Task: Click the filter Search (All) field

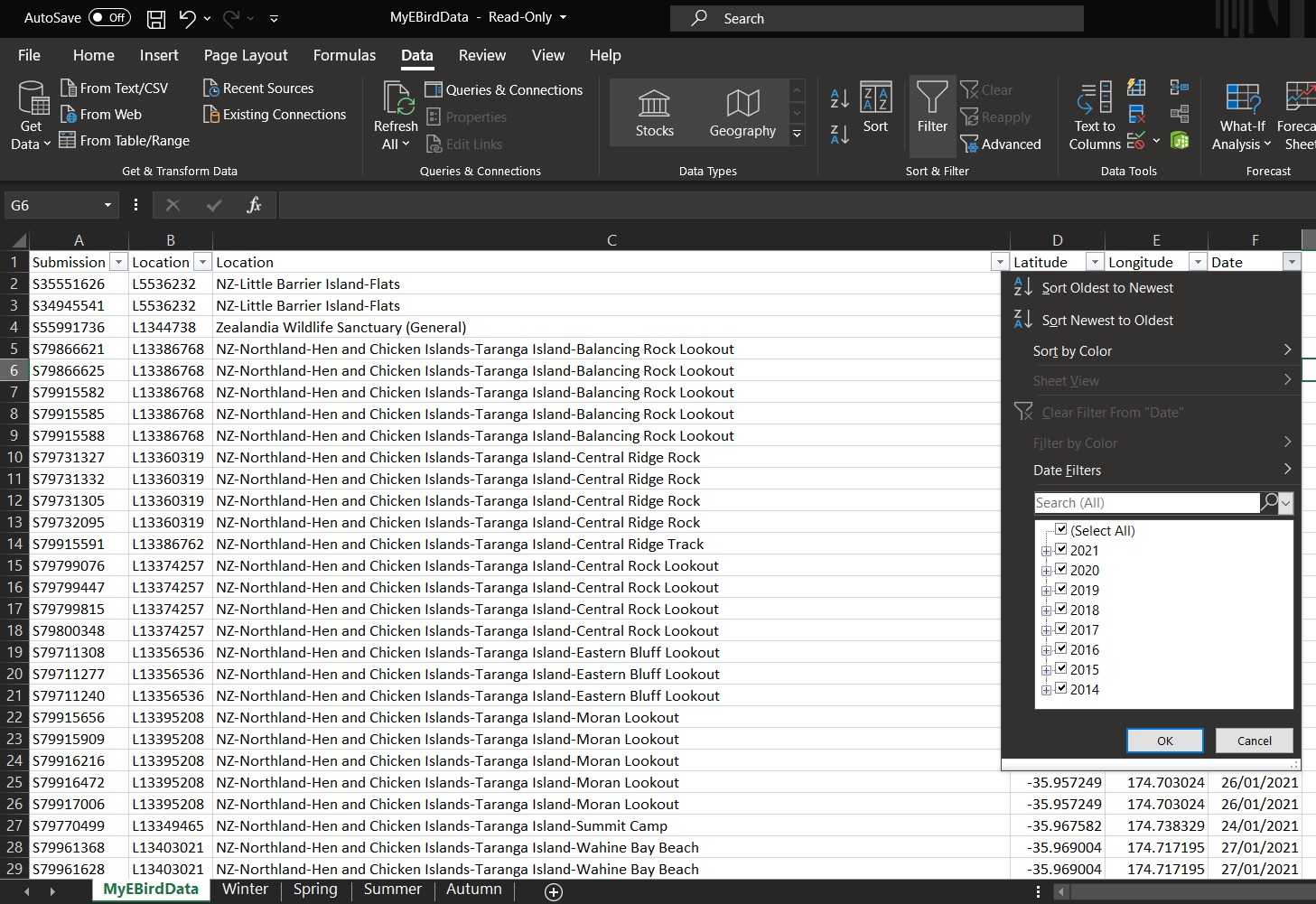Action: coord(1145,503)
